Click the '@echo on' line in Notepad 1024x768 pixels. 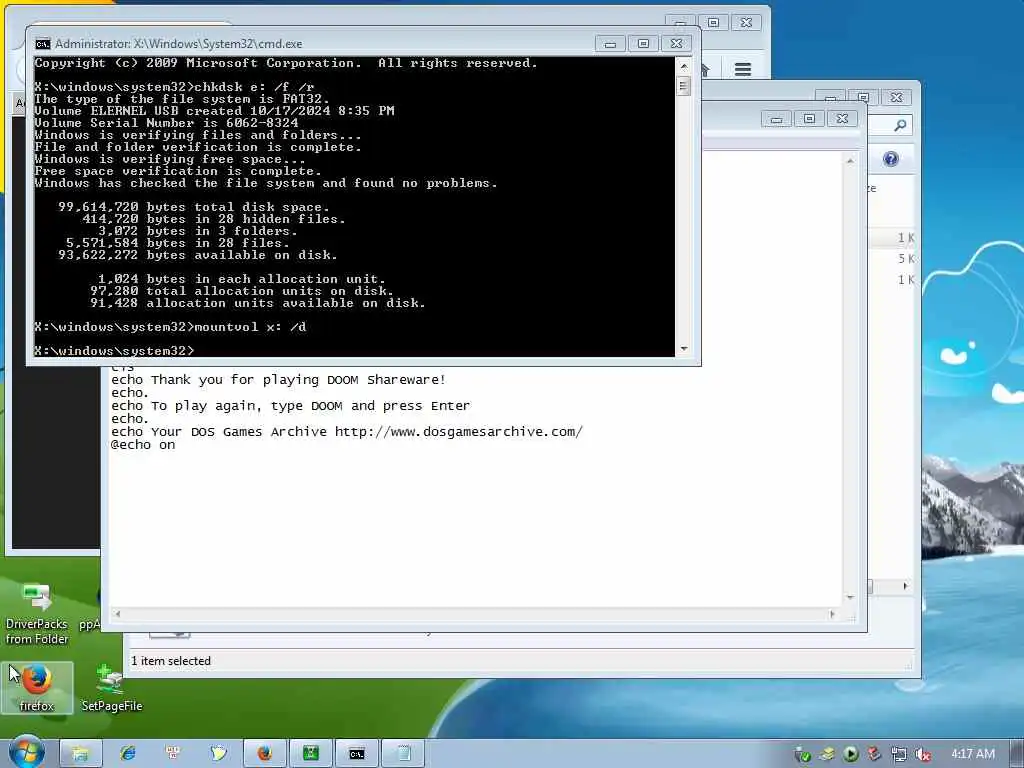[x=143, y=445]
